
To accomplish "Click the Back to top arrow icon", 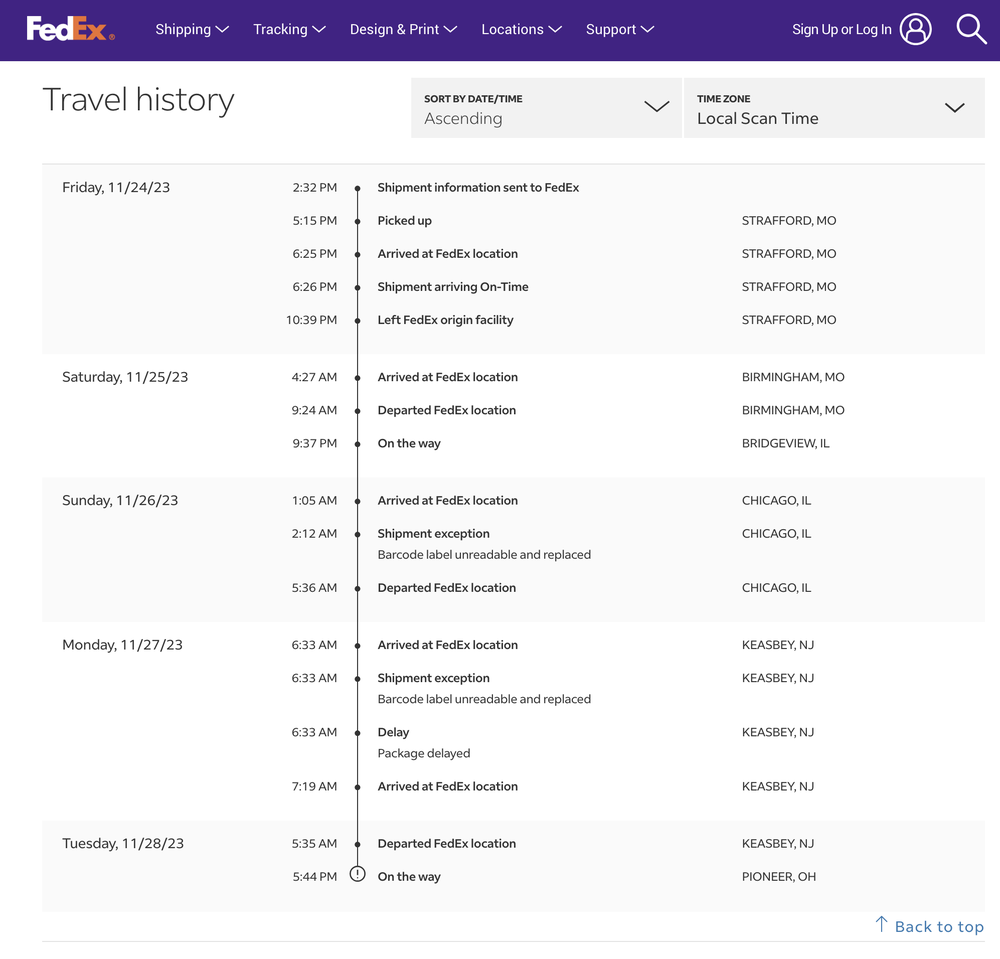I will coord(881,924).
